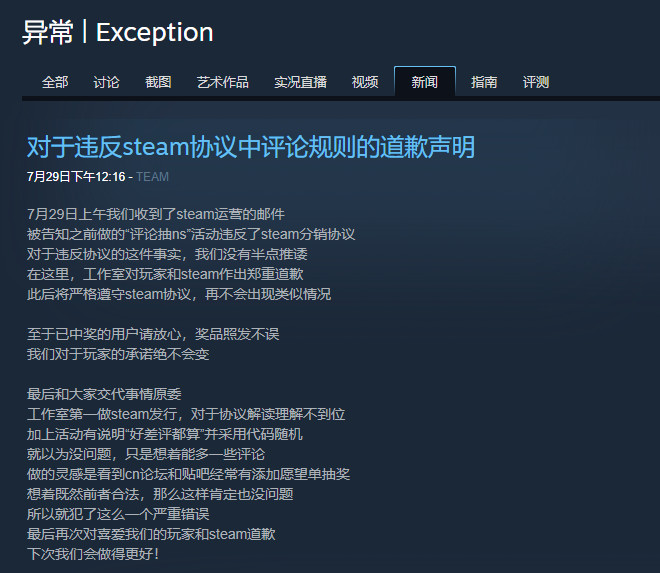This screenshot has height=573, width=660.
Task: Select the active 新闻 news tab
Action: [x=425, y=82]
